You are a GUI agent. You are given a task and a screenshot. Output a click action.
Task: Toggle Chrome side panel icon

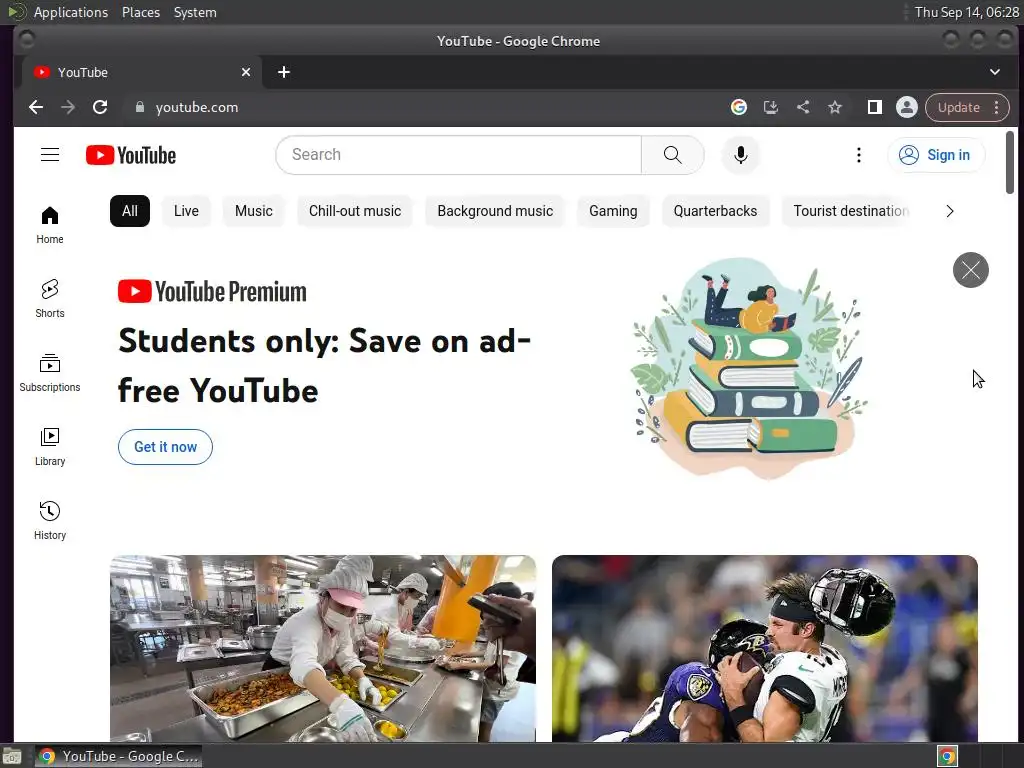coord(874,107)
